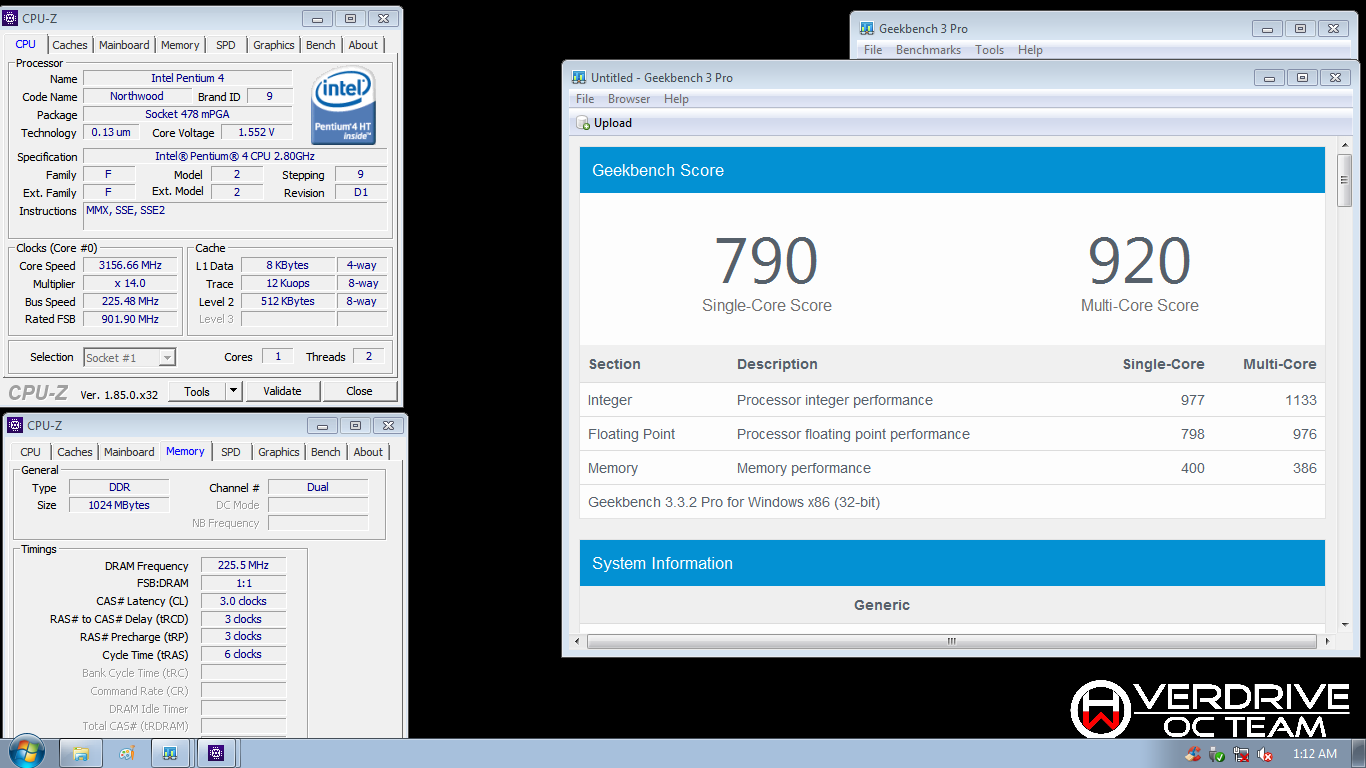This screenshot has height=768, width=1366.
Task: Click the horizontal scrollbar left arrow
Action: 577,640
